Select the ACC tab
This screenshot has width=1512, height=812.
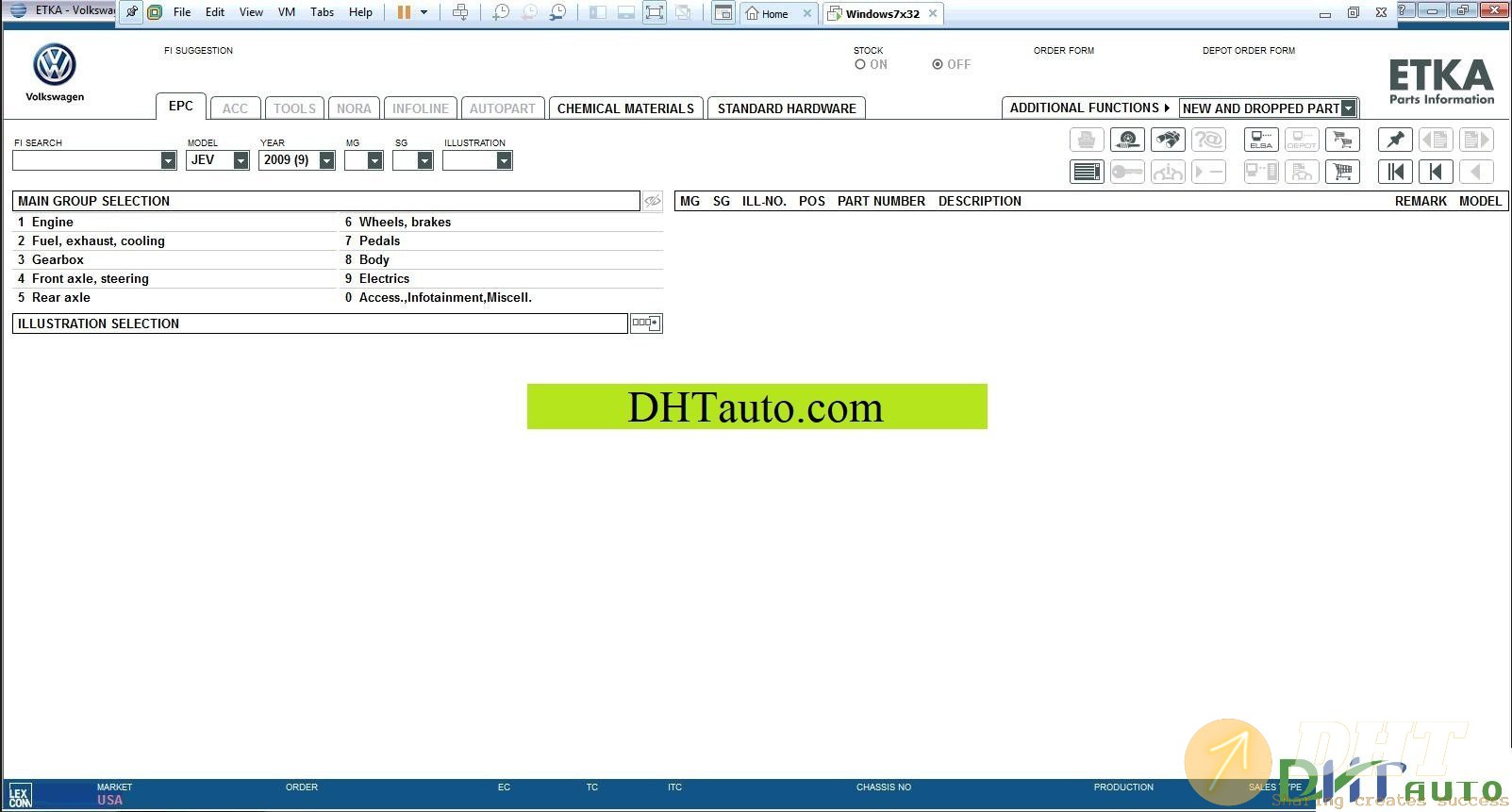236,108
